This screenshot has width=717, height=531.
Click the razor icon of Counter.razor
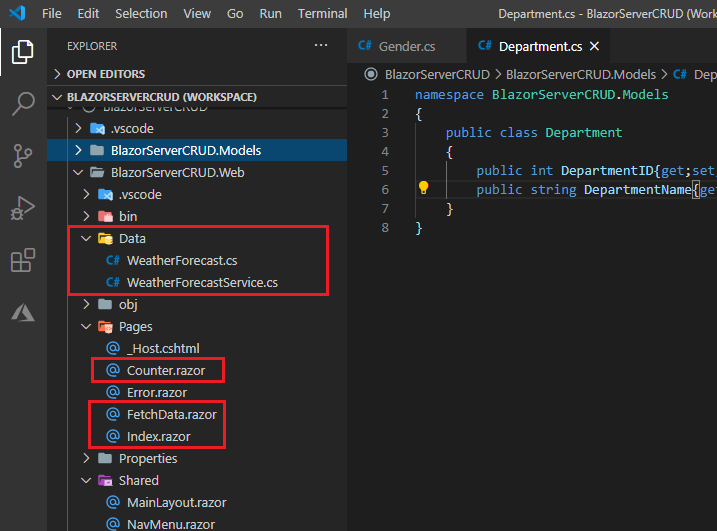pyautogui.click(x=113, y=370)
